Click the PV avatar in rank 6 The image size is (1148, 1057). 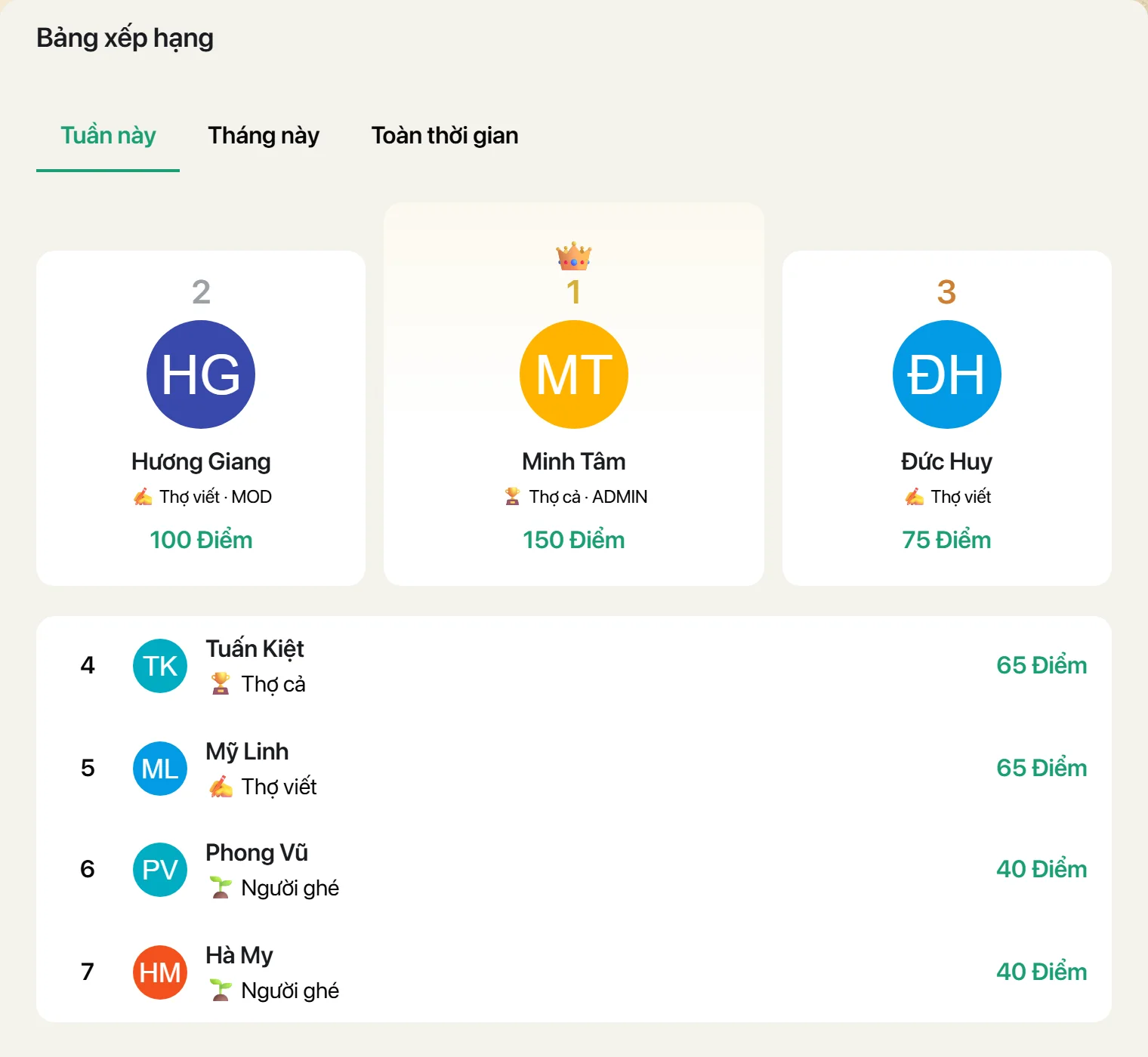coord(160,870)
